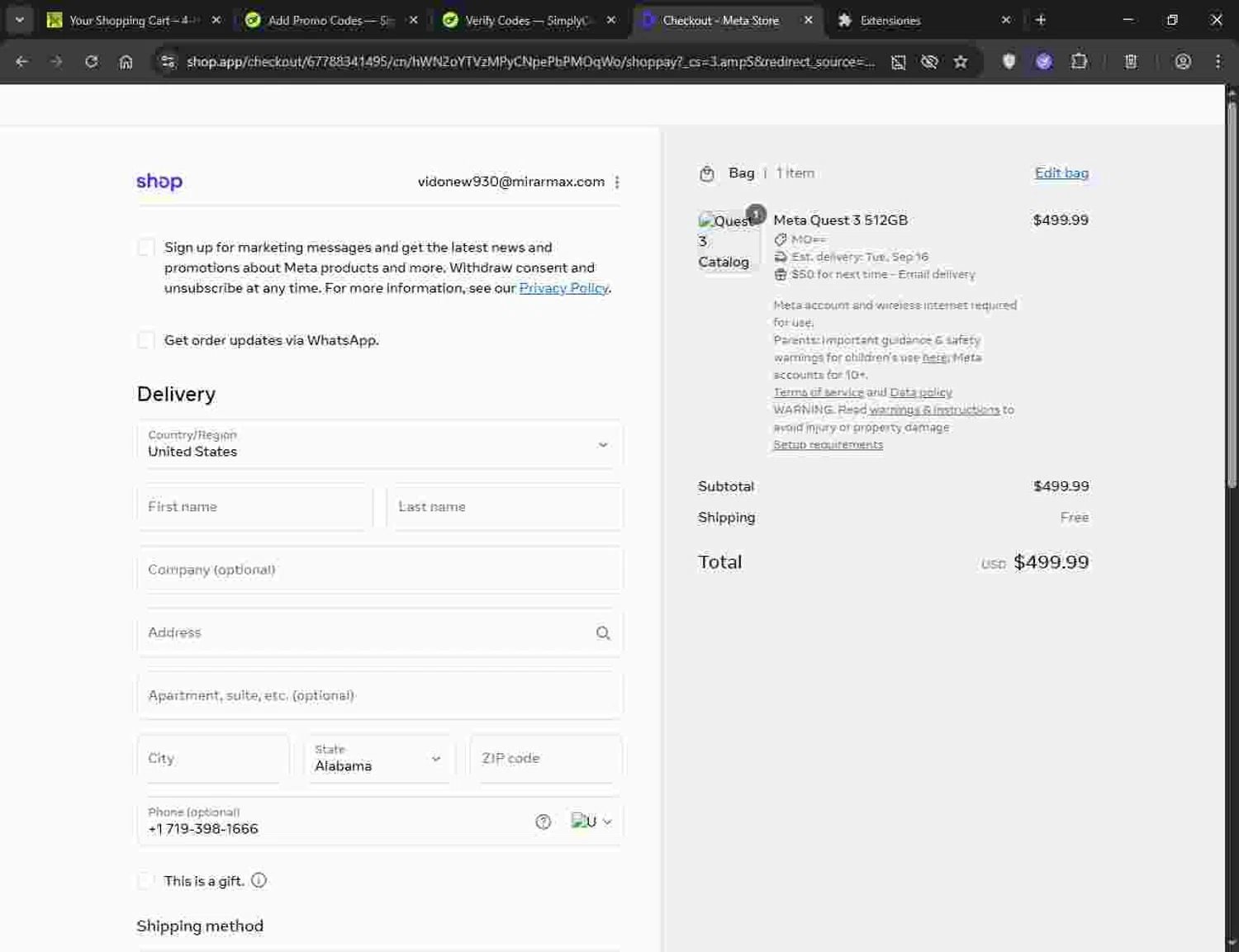Open the Terms of service link

tap(818, 392)
